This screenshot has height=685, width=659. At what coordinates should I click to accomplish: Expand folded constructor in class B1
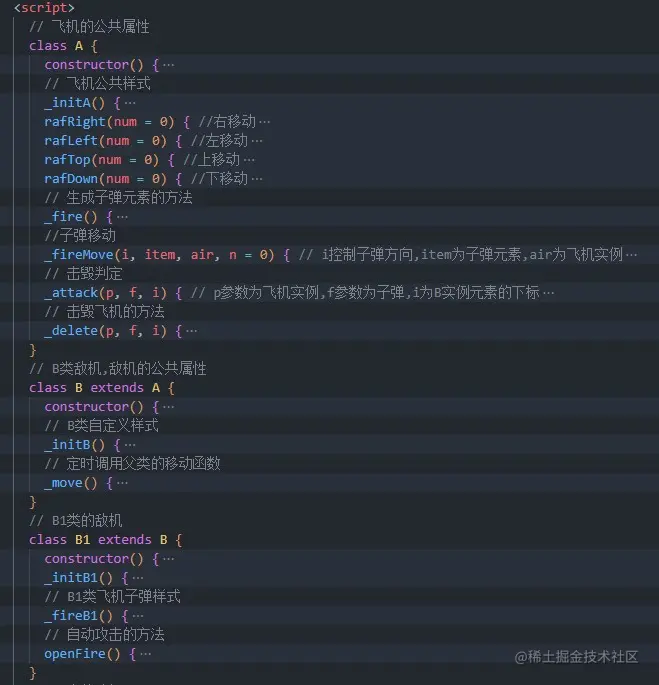tap(169, 559)
